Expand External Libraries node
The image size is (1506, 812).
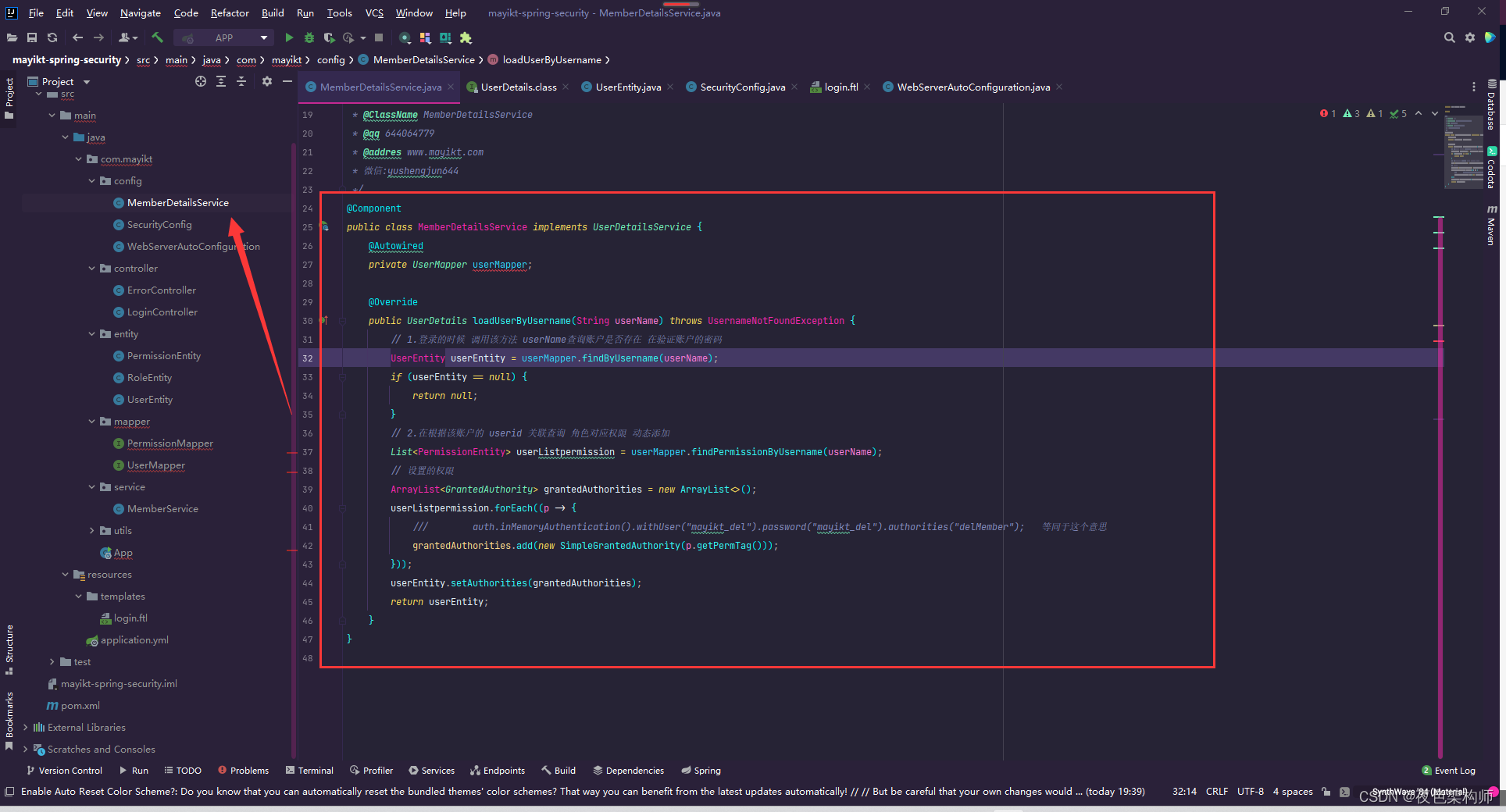tap(26, 727)
